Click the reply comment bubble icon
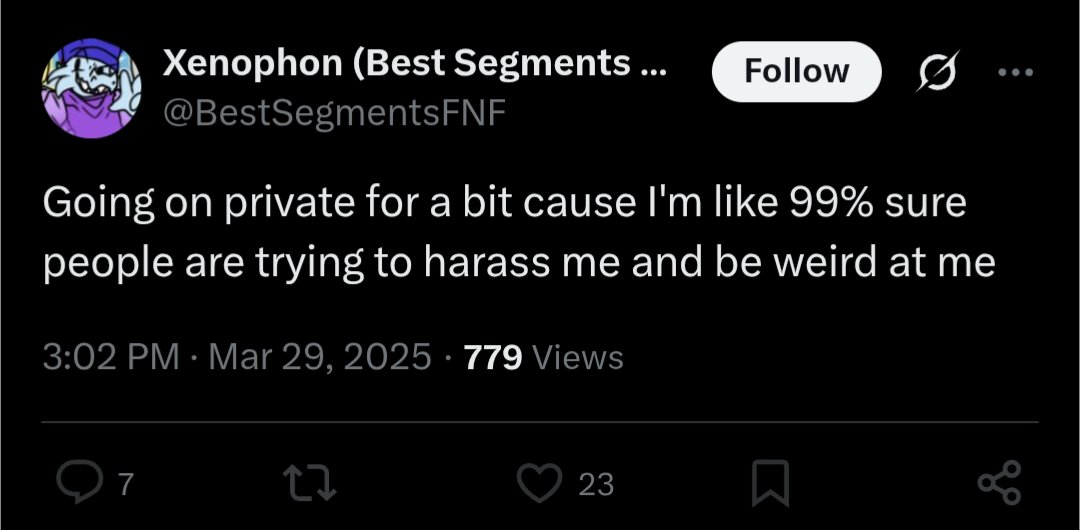1080x530 pixels. click(76, 484)
